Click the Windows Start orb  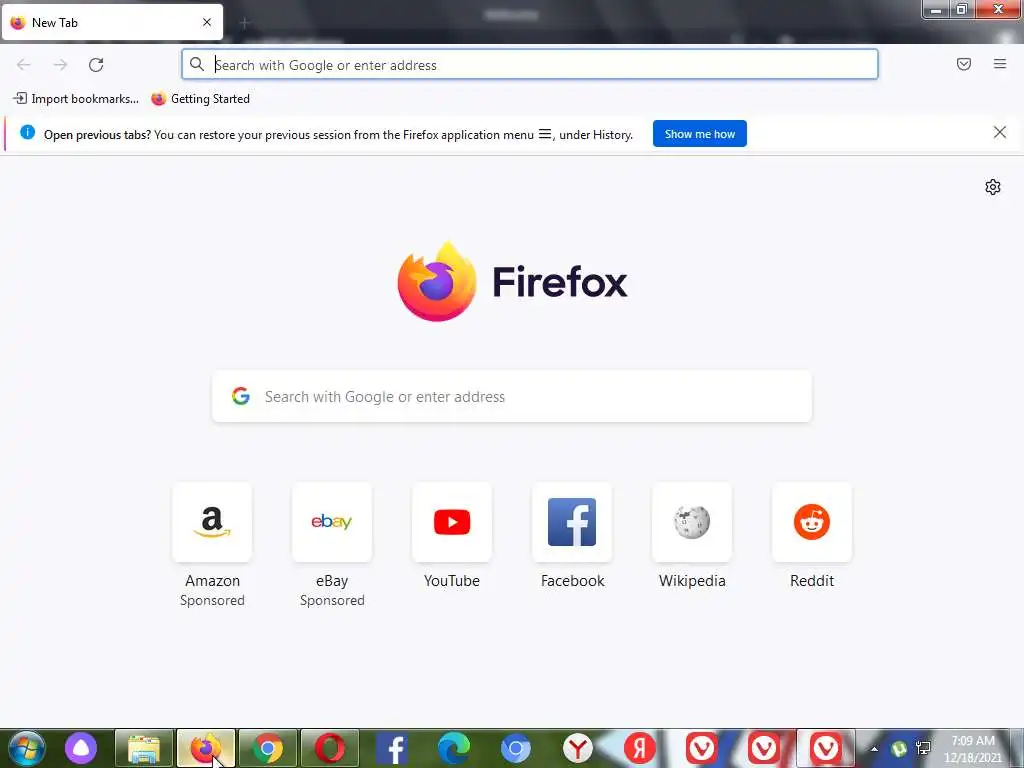click(x=26, y=748)
